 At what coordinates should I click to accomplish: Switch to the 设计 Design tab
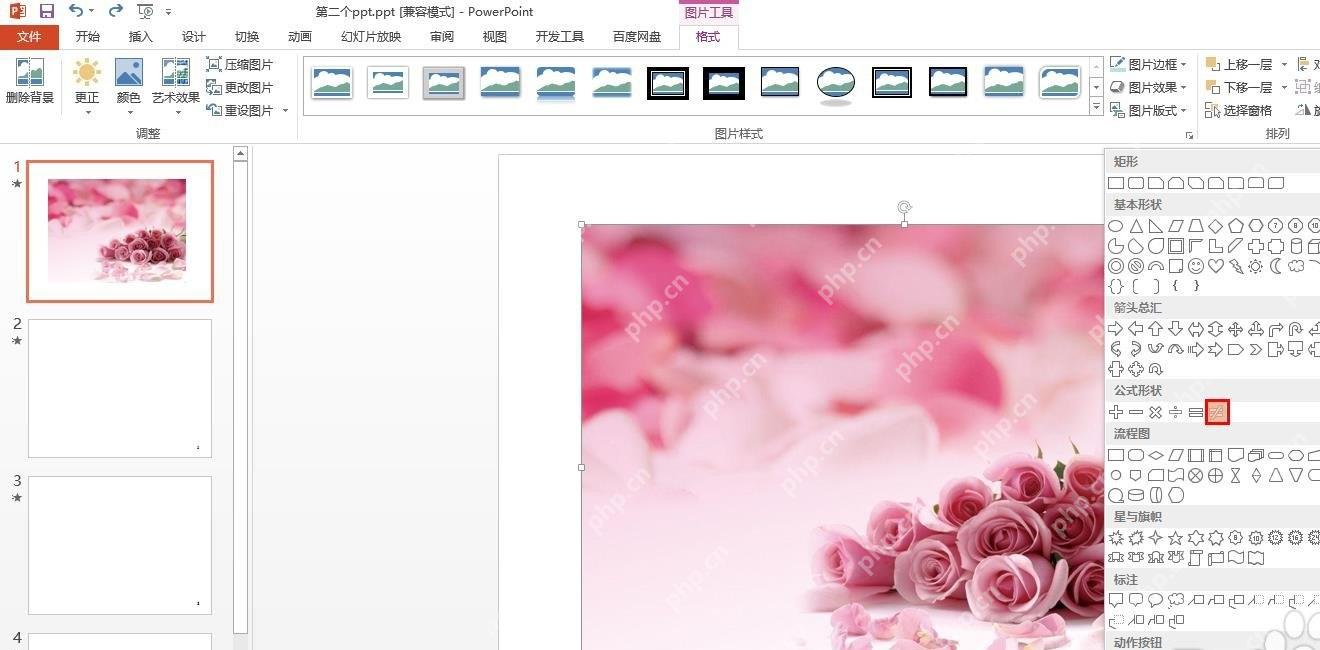pyautogui.click(x=194, y=37)
